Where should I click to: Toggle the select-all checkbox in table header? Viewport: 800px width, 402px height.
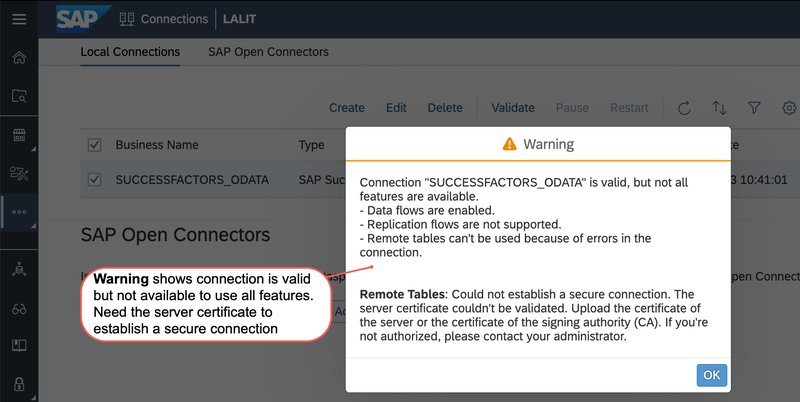[x=94, y=145]
